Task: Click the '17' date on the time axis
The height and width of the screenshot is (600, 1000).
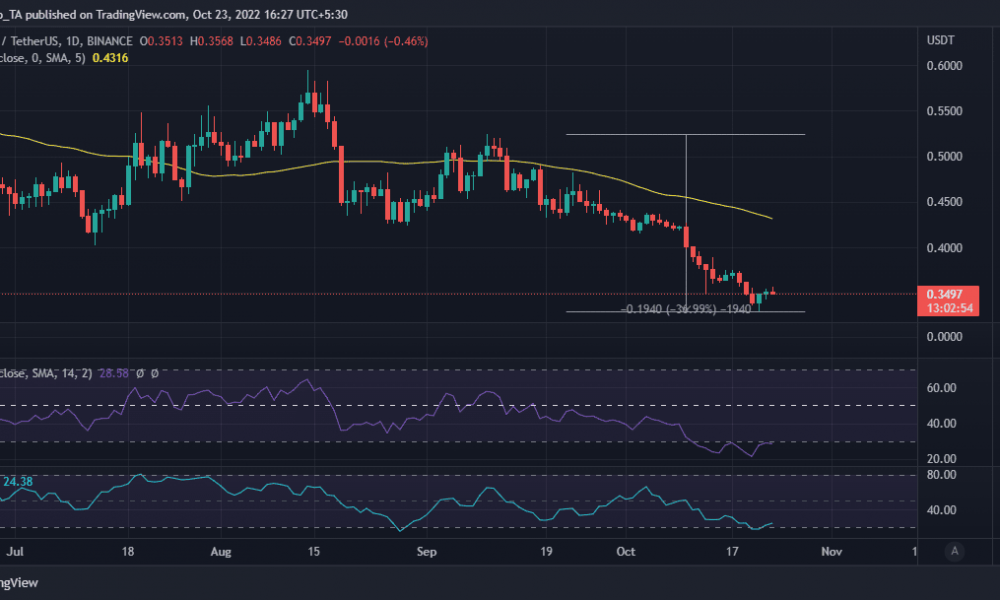Action: (x=732, y=552)
